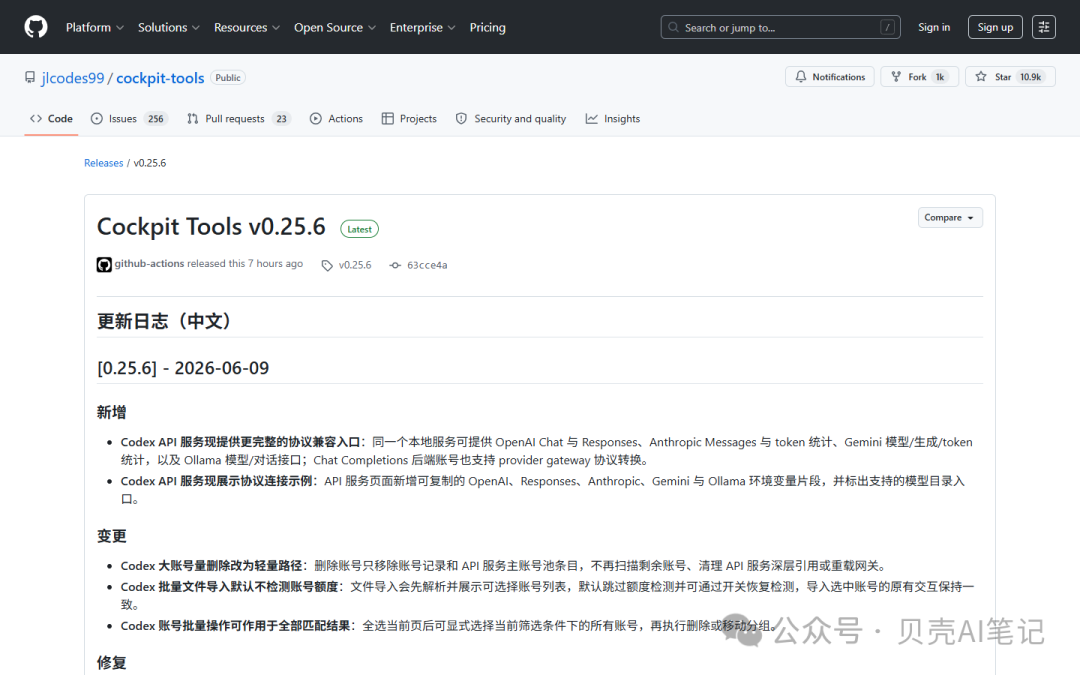
Task: Expand the Solutions menu
Action: coord(168,28)
